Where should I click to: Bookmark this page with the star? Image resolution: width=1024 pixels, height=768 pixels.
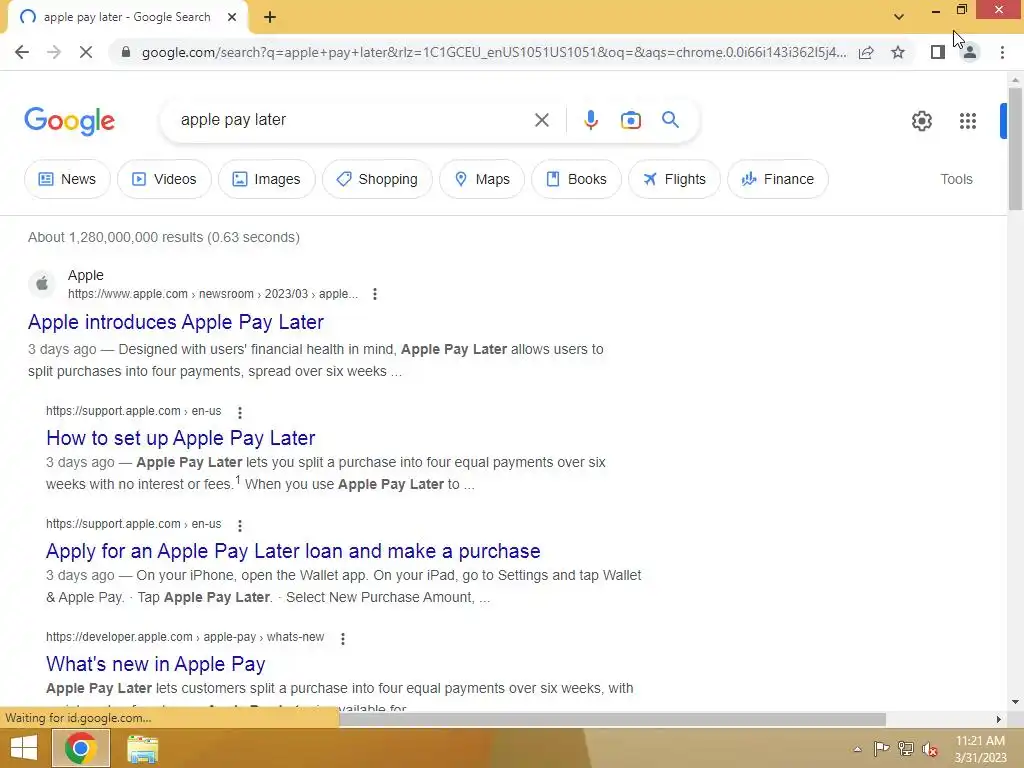click(898, 52)
